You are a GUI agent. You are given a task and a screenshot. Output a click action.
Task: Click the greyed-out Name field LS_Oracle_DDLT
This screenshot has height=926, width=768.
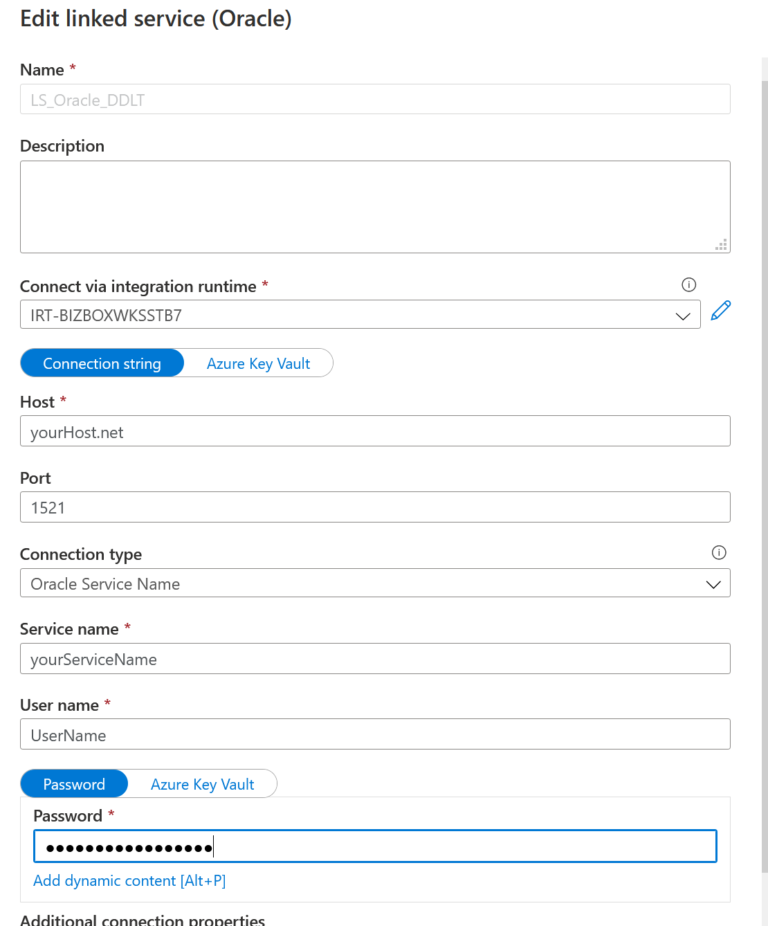[x=375, y=99]
